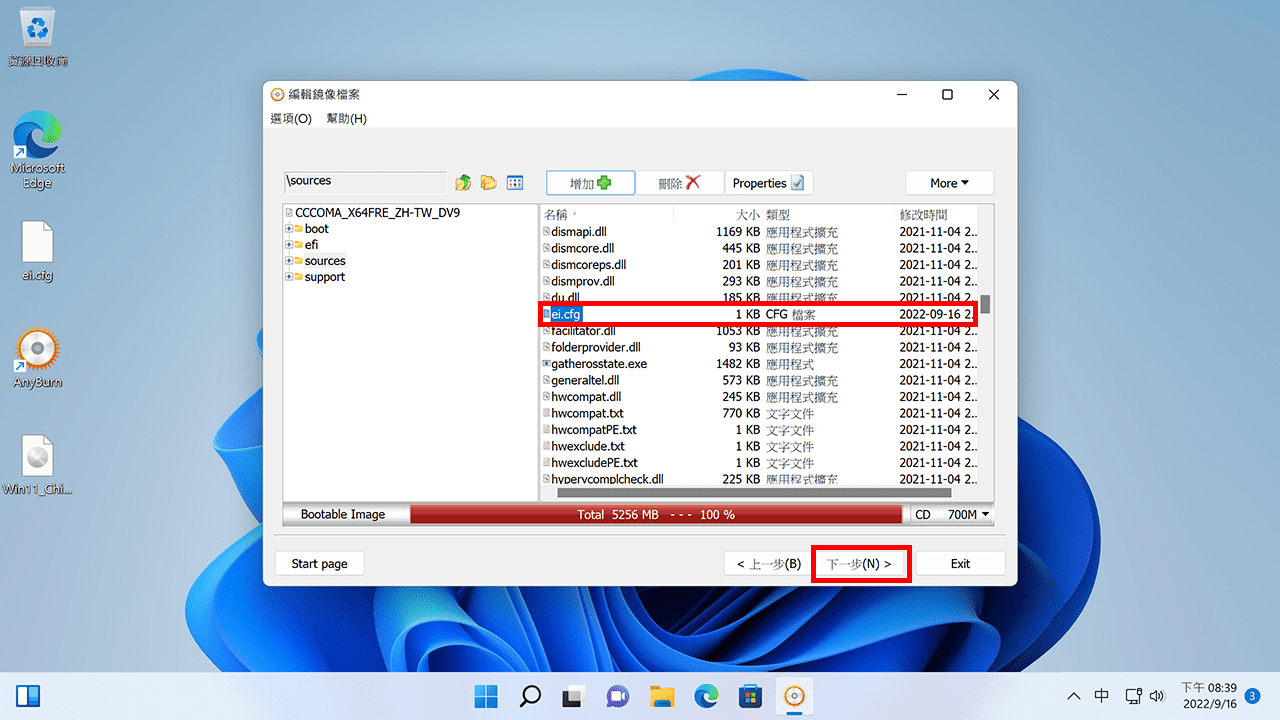The height and width of the screenshot is (720, 1280).
Task: Return to the Start page
Action: click(319, 564)
